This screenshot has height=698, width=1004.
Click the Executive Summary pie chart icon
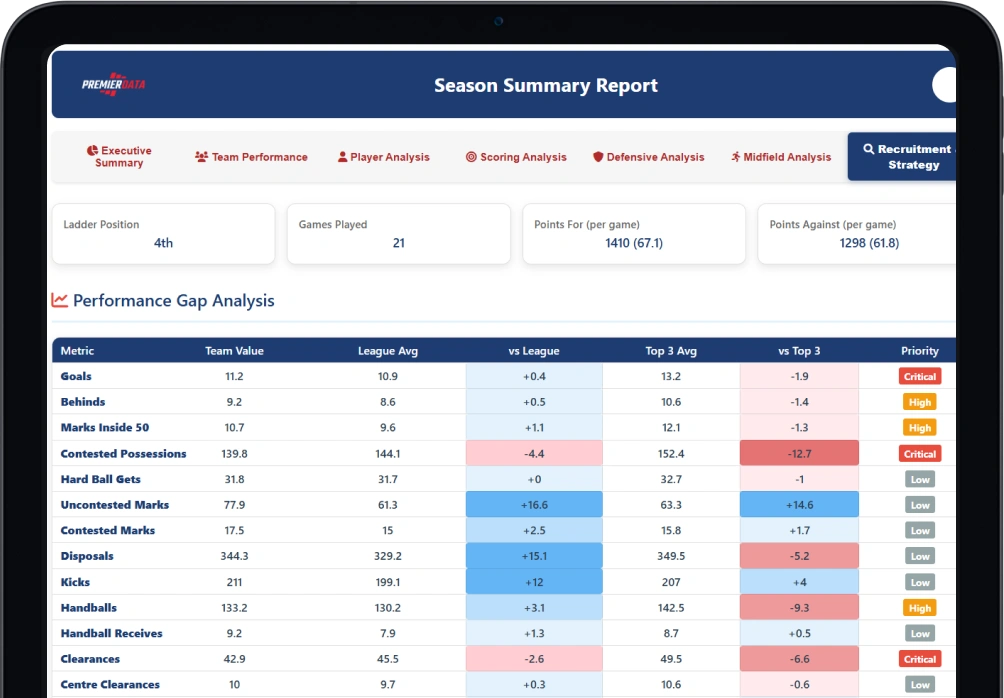click(x=93, y=150)
